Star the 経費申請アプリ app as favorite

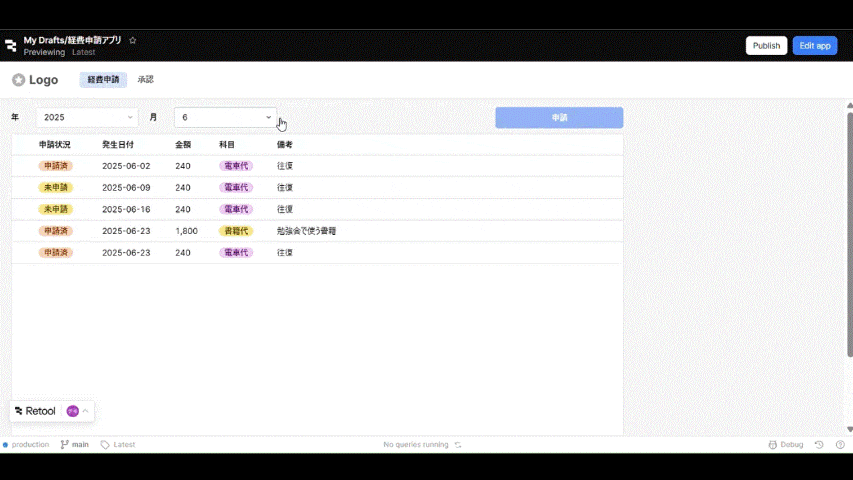pos(132,40)
